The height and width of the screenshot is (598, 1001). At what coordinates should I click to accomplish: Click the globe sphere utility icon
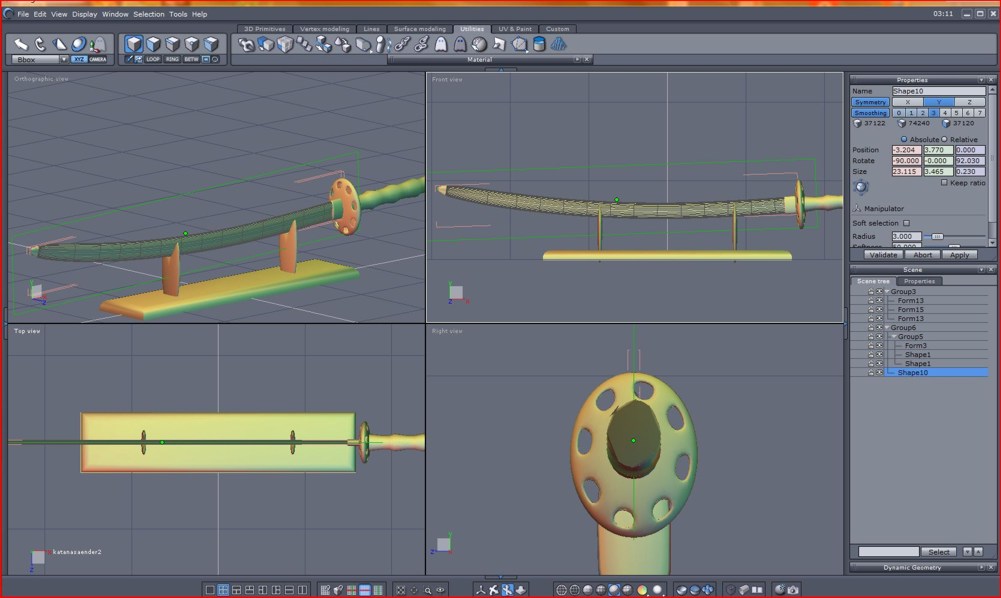point(479,44)
